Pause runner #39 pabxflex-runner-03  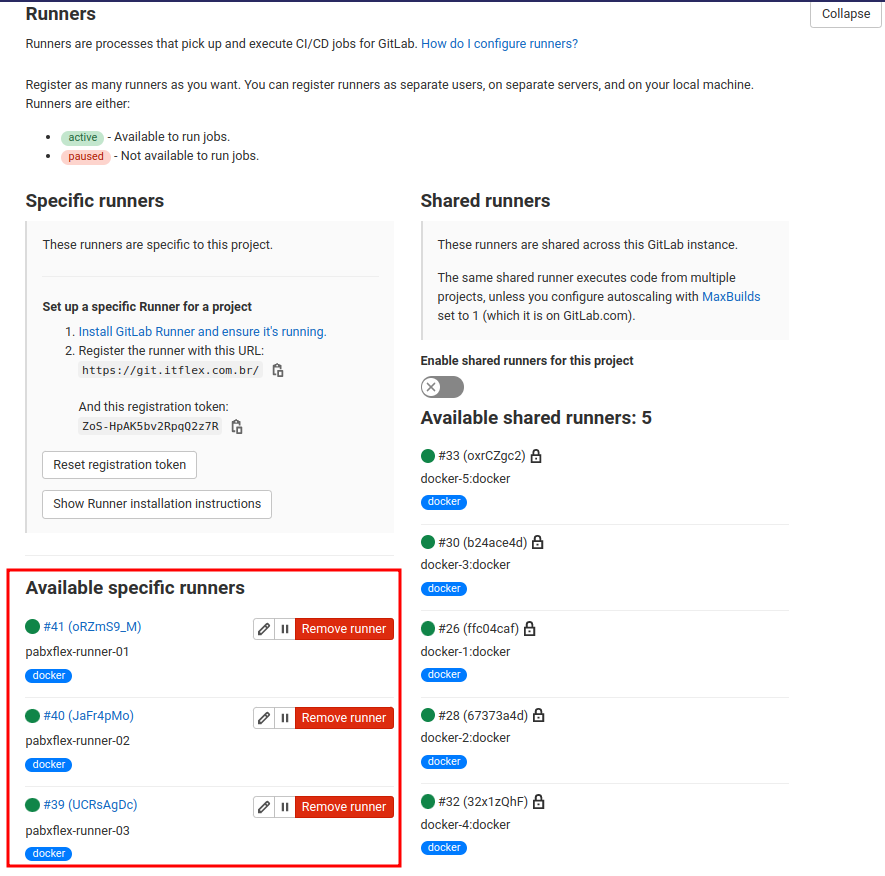coord(285,807)
